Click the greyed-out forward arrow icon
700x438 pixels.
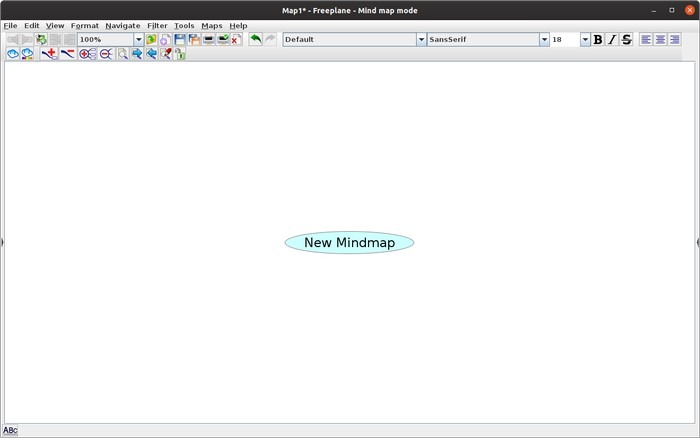pos(27,39)
